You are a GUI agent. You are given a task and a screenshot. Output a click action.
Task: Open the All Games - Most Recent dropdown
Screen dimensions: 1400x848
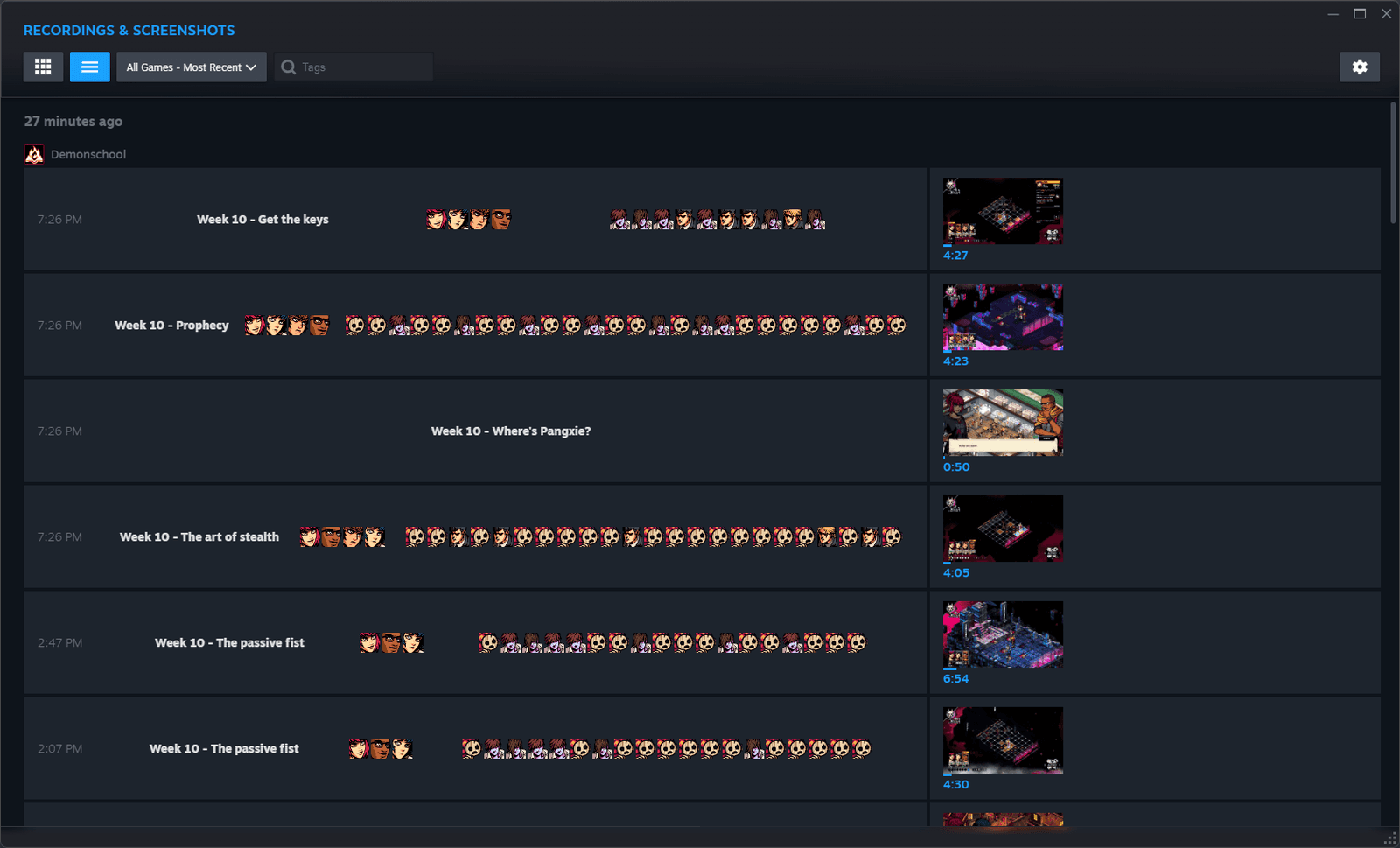(x=192, y=67)
